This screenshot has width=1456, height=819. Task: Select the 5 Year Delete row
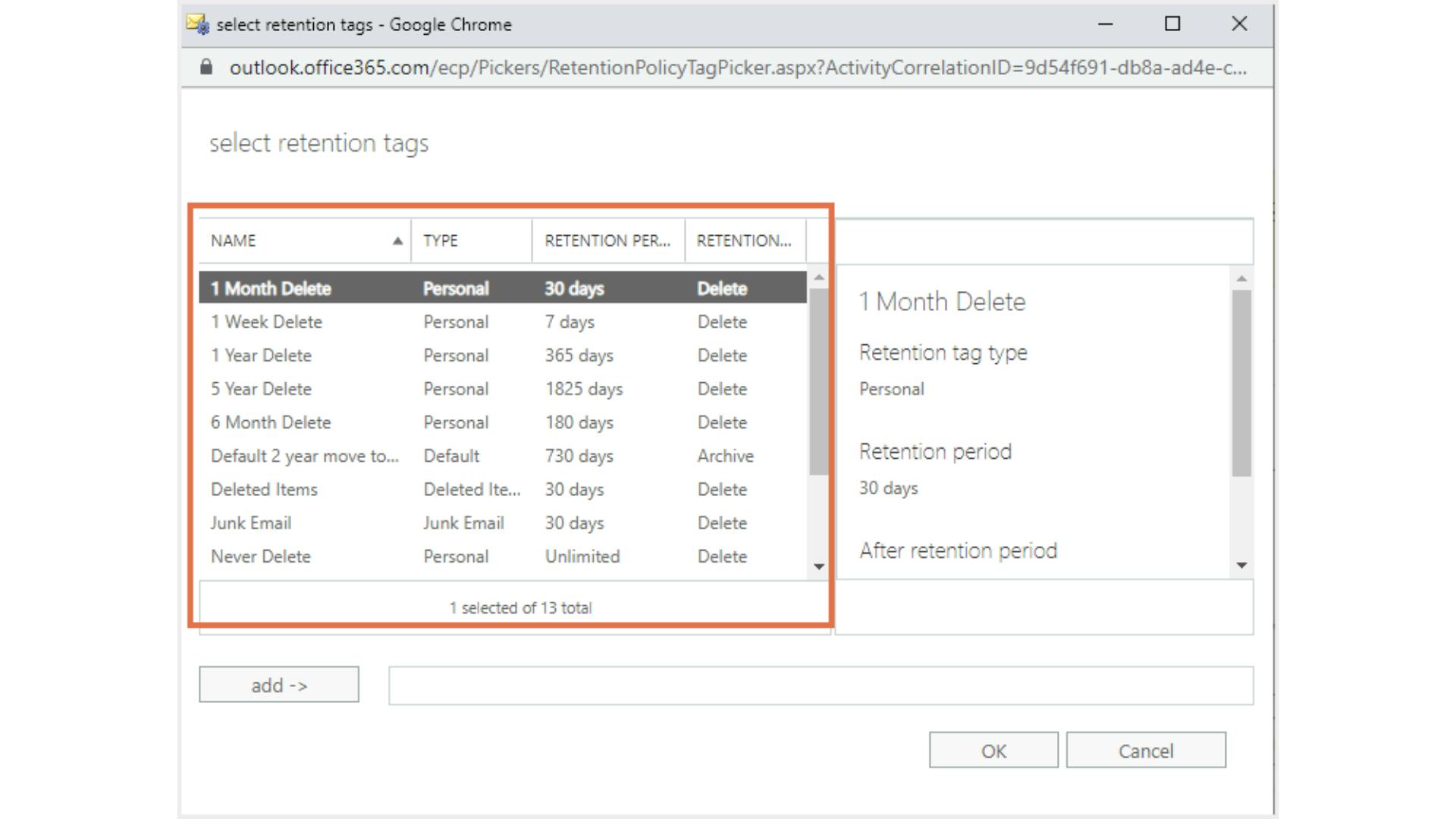262,389
